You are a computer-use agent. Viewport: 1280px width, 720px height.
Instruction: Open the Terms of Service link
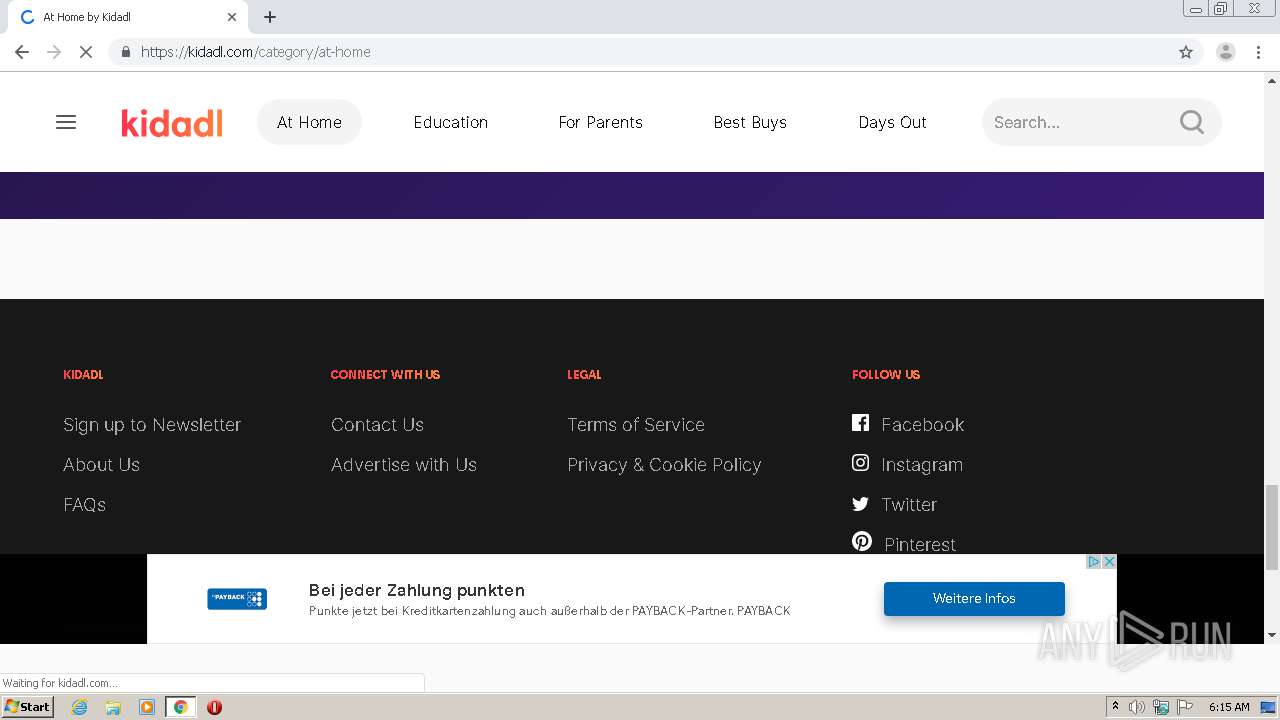click(x=636, y=424)
